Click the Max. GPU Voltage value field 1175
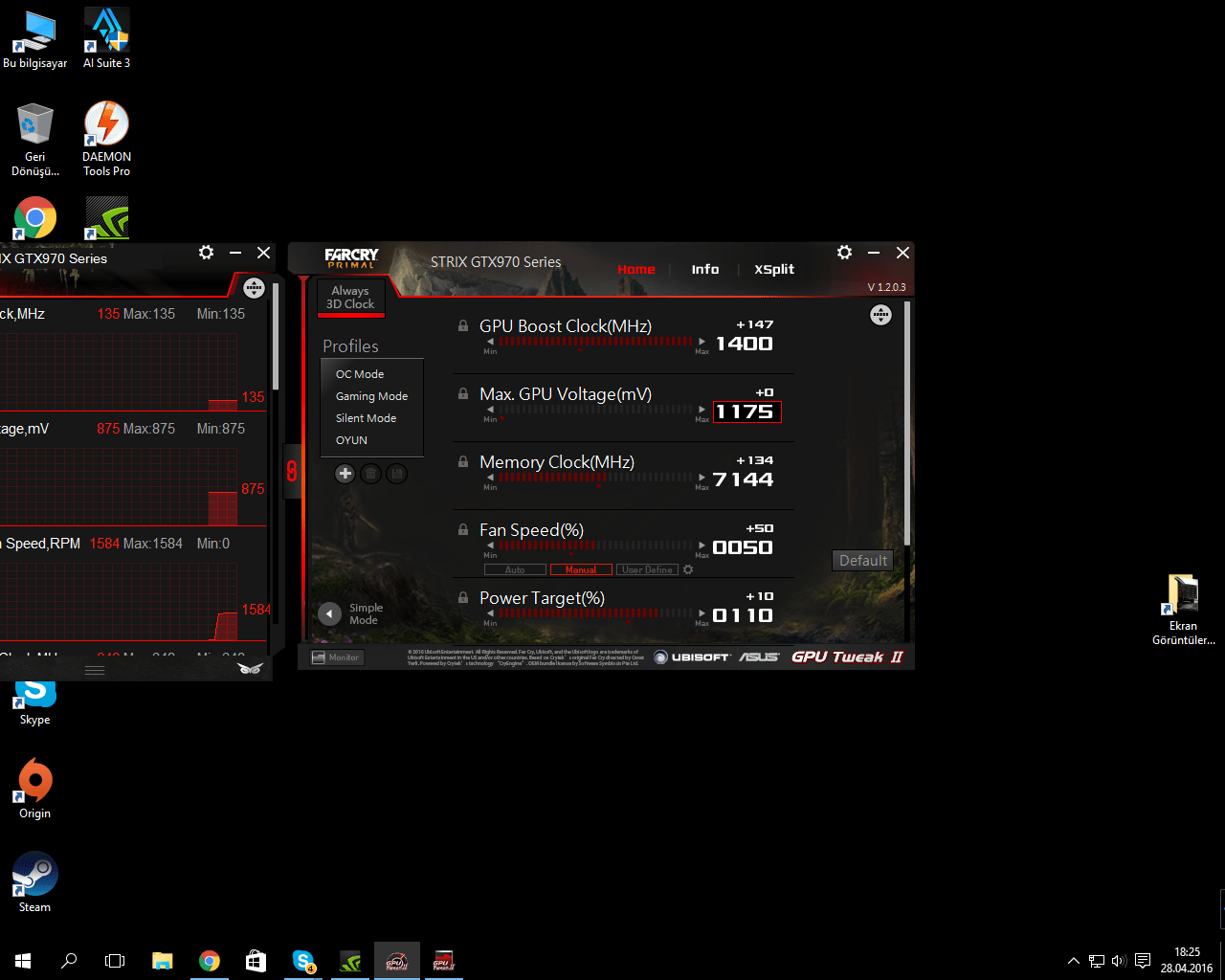This screenshot has width=1225, height=980. coord(746,412)
